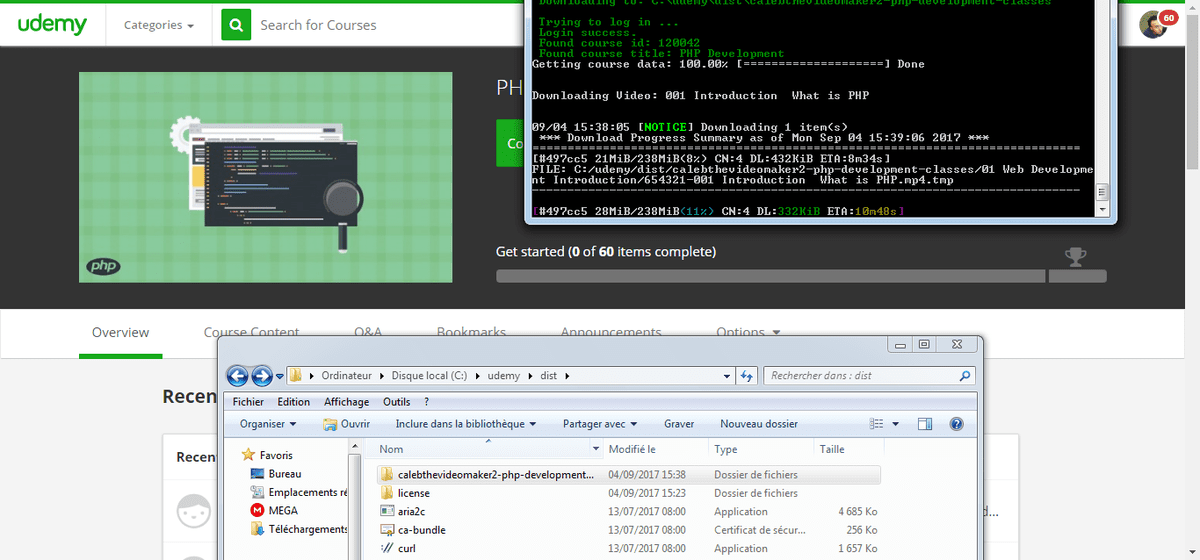Open the Organiser dropdown

point(268,424)
